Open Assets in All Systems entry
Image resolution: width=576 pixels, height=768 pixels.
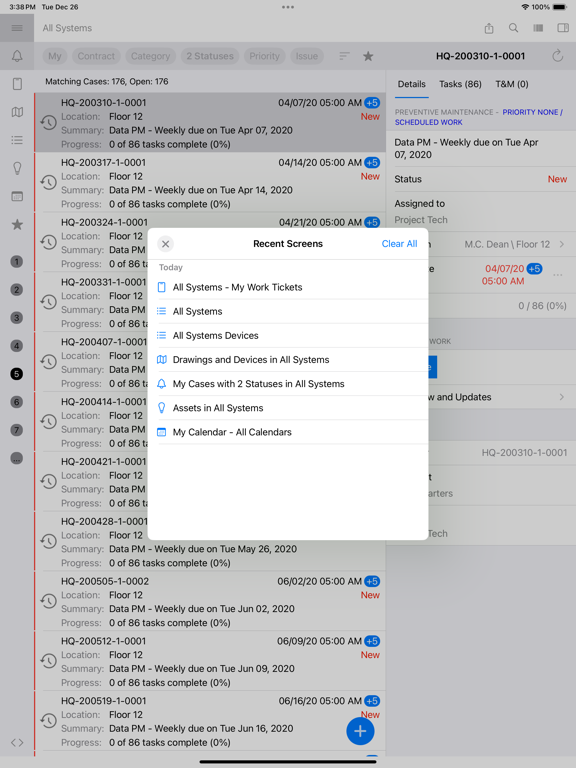click(x=288, y=408)
